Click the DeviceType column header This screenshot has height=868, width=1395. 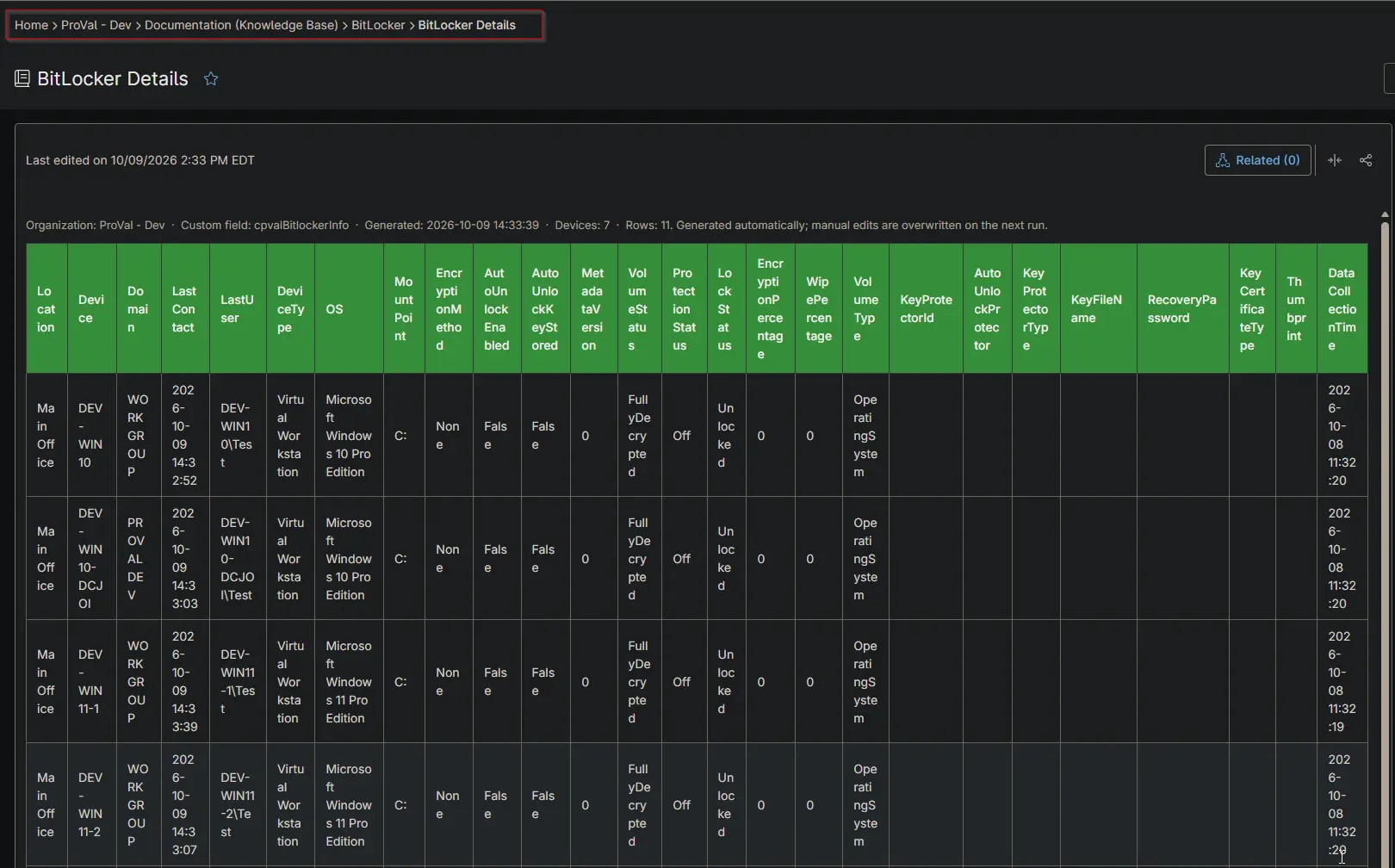[x=290, y=309]
